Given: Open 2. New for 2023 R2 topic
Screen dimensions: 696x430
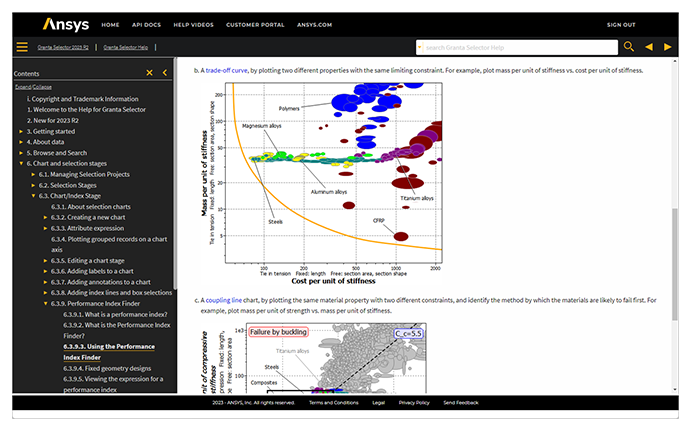Looking at the screenshot, I should point(52,120).
